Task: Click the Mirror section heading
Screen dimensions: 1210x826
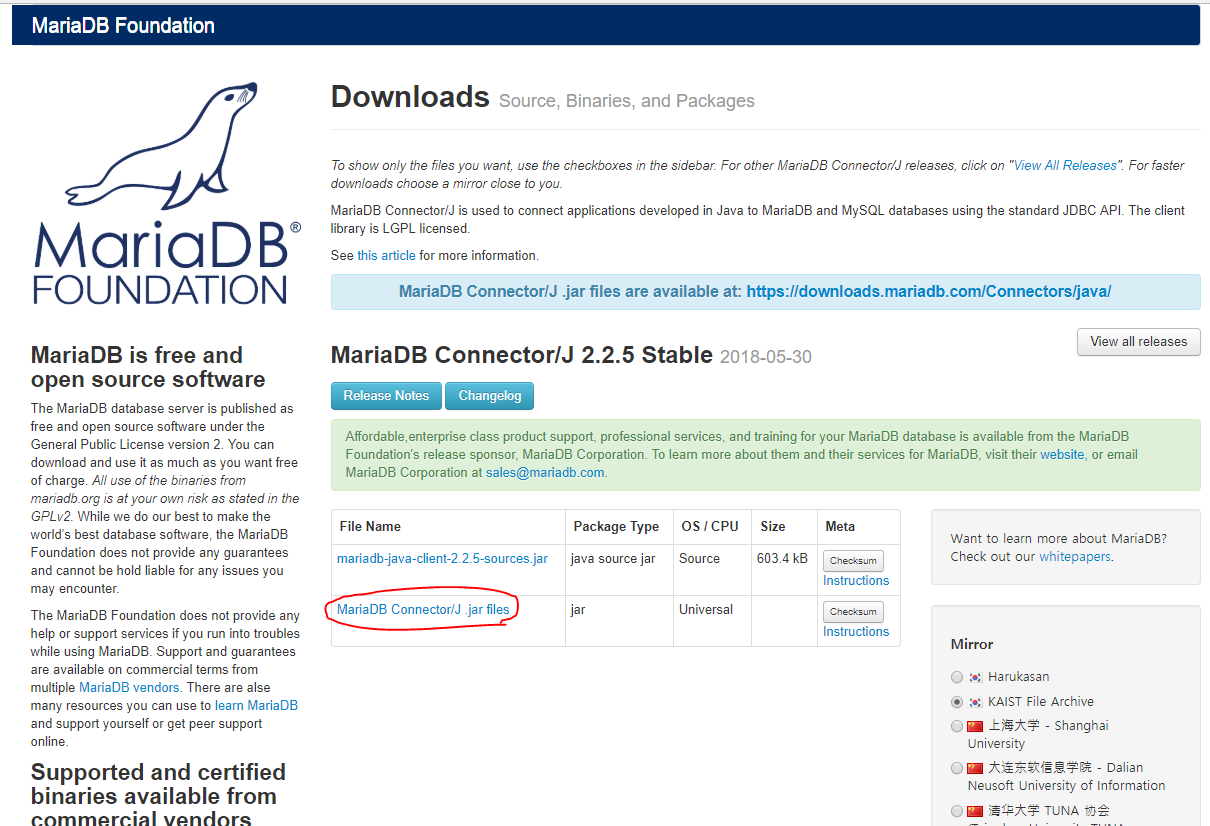Action: point(972,645)
